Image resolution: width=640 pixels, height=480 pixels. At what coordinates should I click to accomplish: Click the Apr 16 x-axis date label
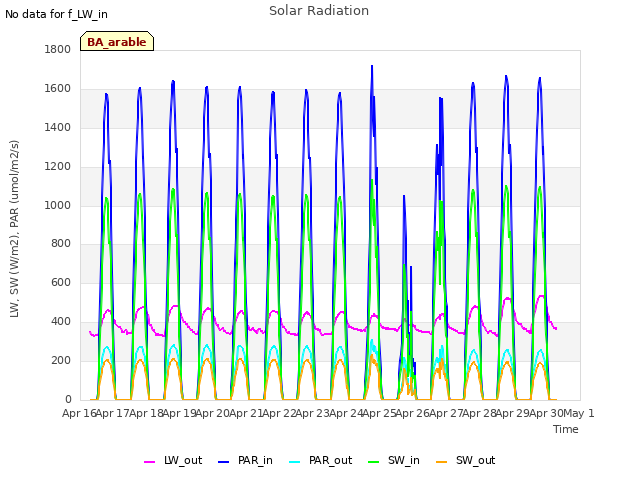point(80,413)
